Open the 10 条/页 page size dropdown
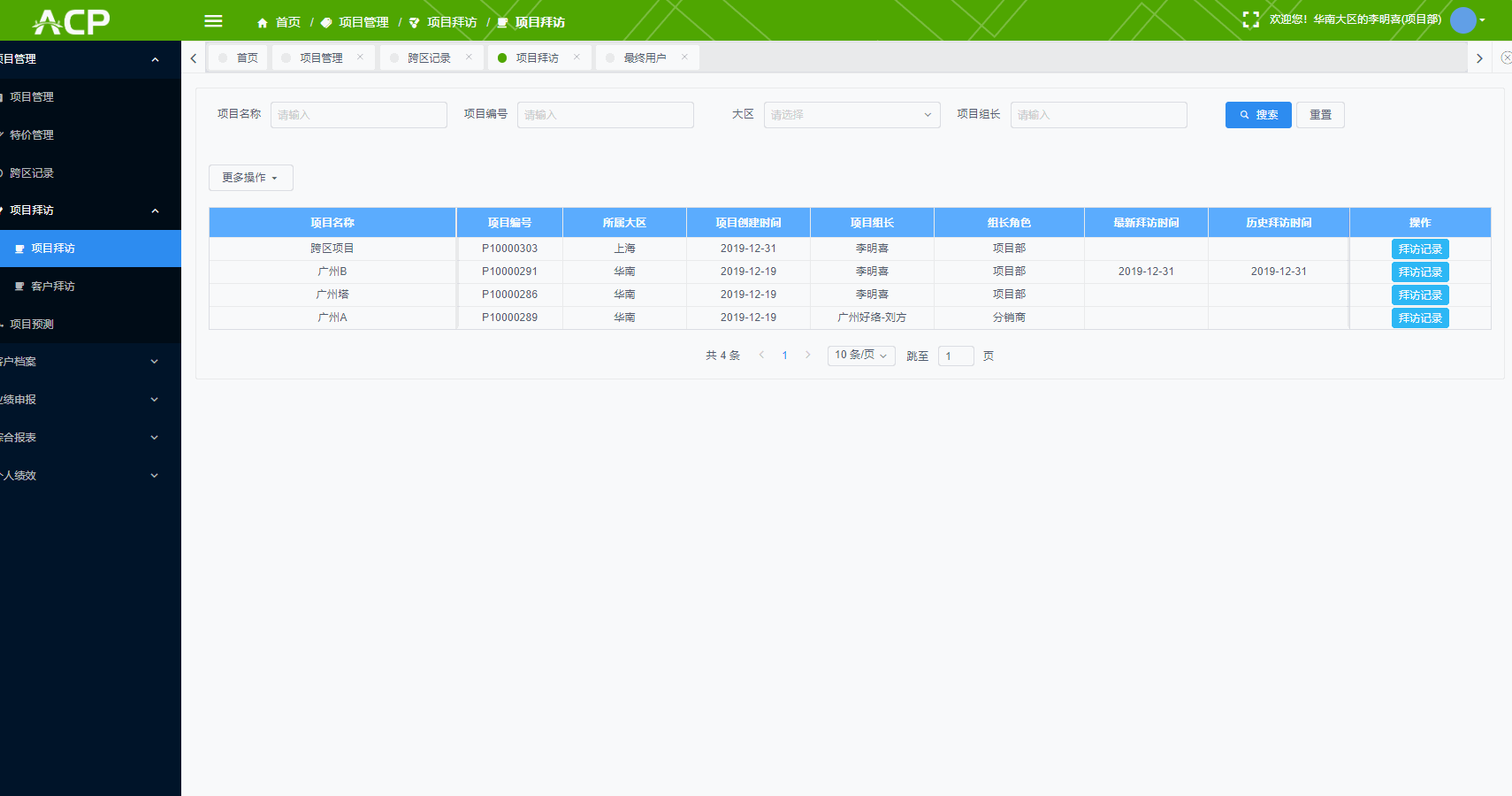 tap(860, 356)
